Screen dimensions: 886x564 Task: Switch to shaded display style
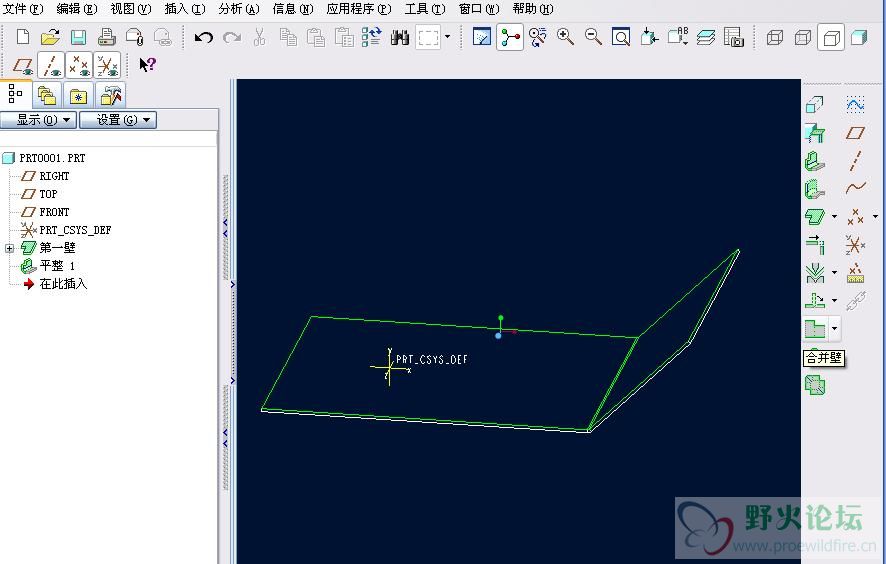pos(859,37)
